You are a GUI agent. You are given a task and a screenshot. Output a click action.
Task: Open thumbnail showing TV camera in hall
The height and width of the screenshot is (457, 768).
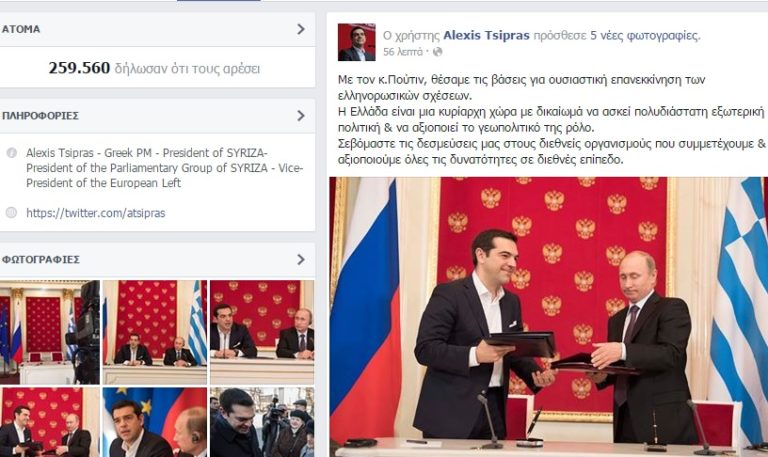(50, 332)
